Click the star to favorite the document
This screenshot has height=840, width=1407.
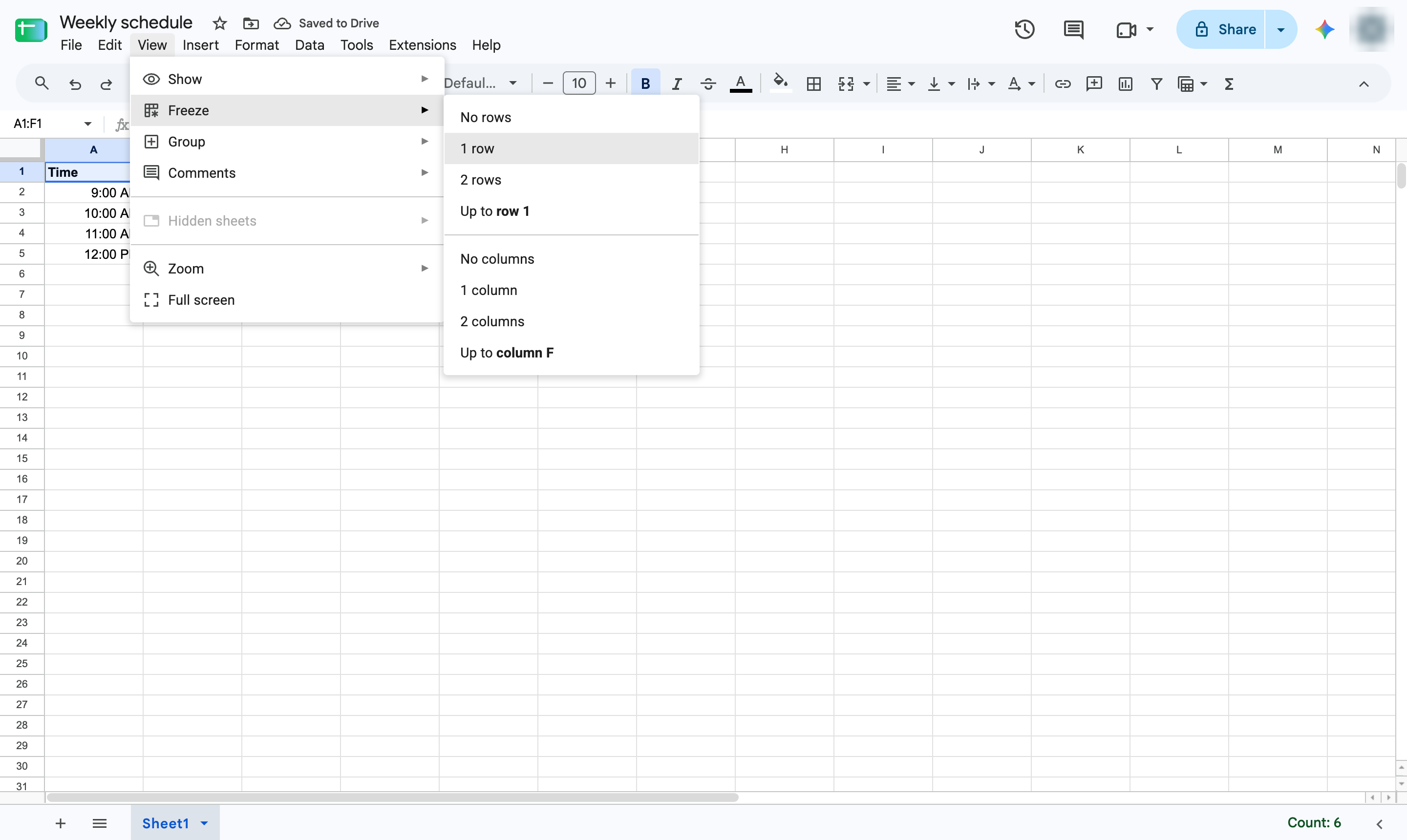coord(220,23)
